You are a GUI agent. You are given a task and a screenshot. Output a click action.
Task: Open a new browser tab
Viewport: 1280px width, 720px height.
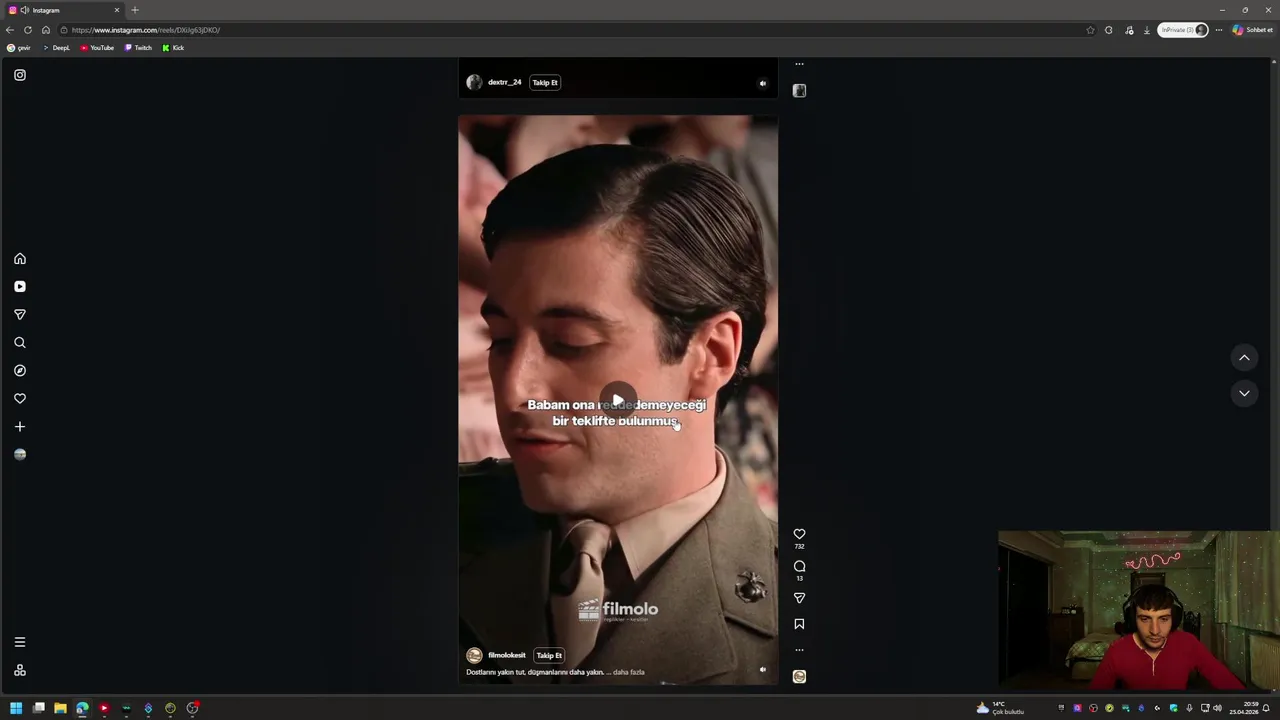[x=135, y=10]
